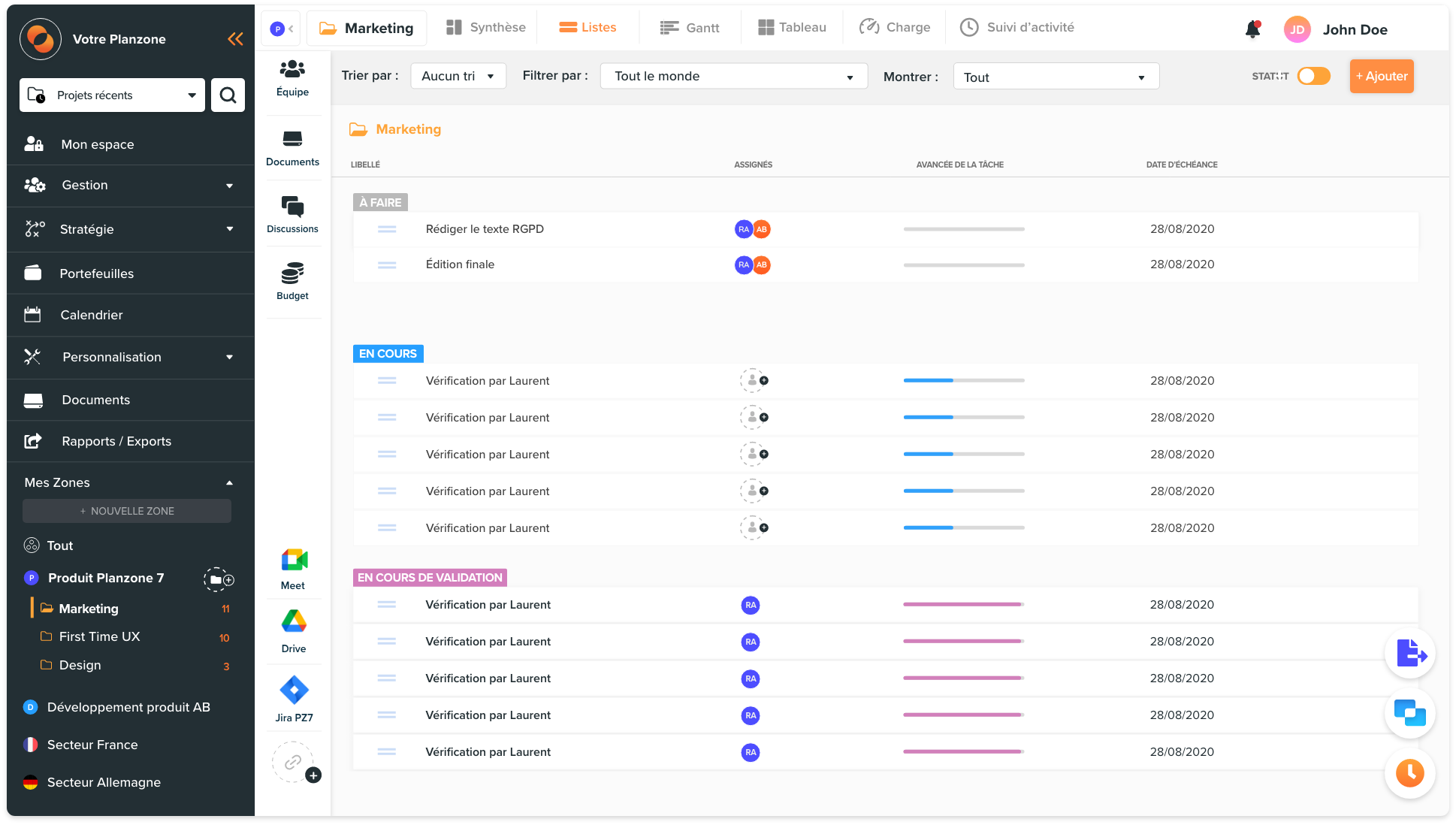The height and width of the screenshot is (825, 1456).
Task: Open the Filtrer par dropdown
Action: click(x=733, y=76)
